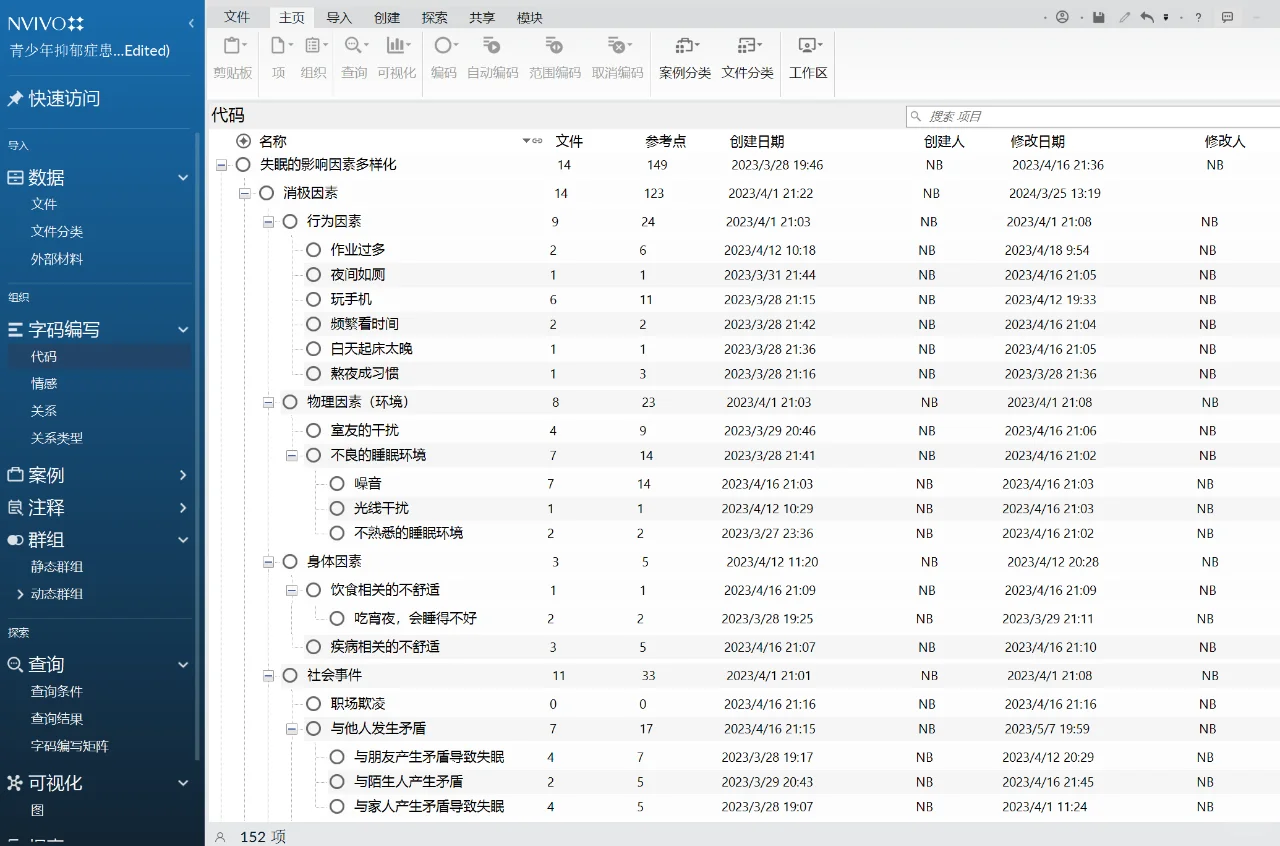Image resolution: width=1280 pixels, height=846 pixels.
Task: Select the circle for 职场欺凌 code
Action: pyautogui.click(x=314, y=703)
